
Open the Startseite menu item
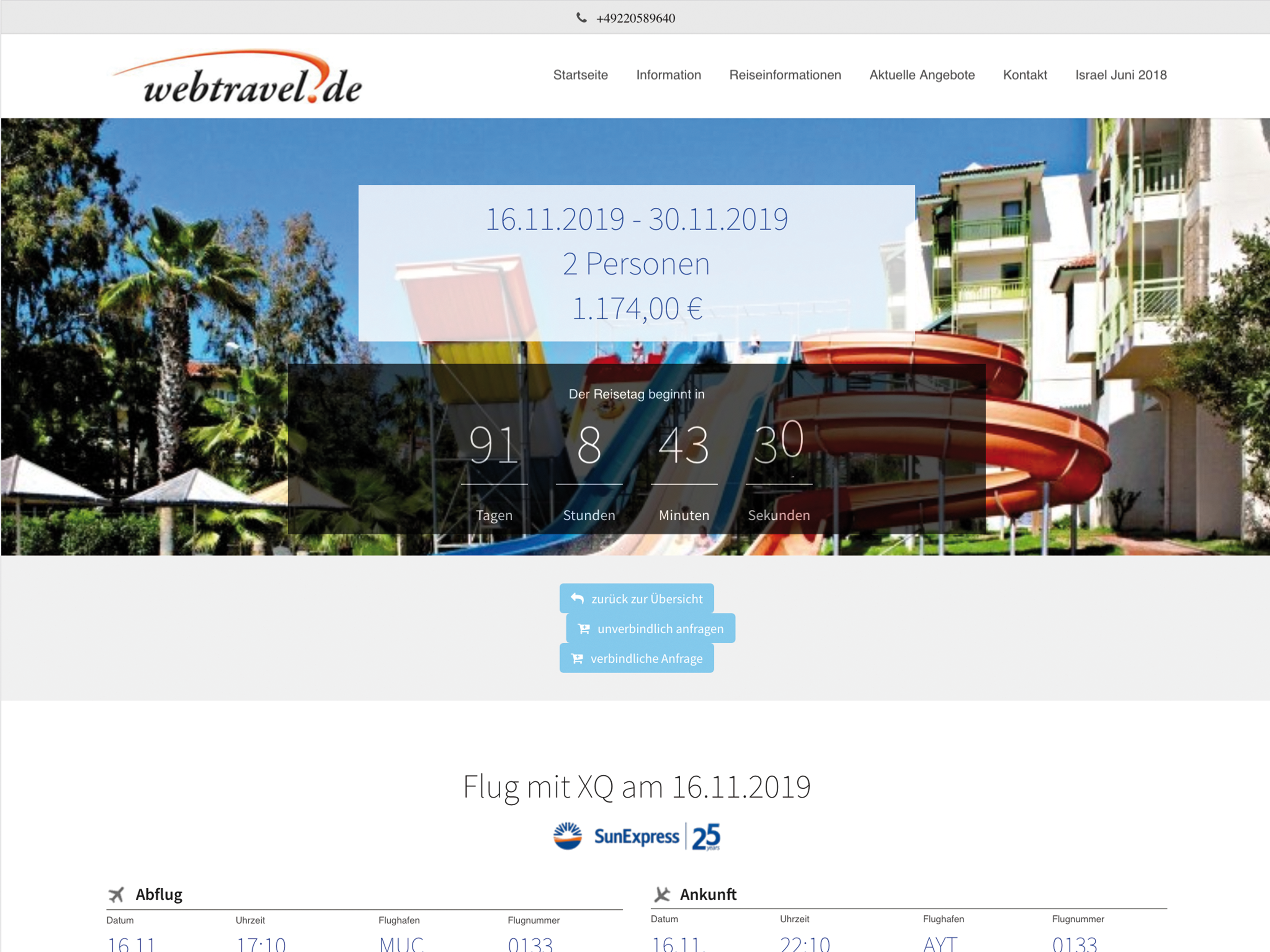pyautogui.click(x=580, y=75)
